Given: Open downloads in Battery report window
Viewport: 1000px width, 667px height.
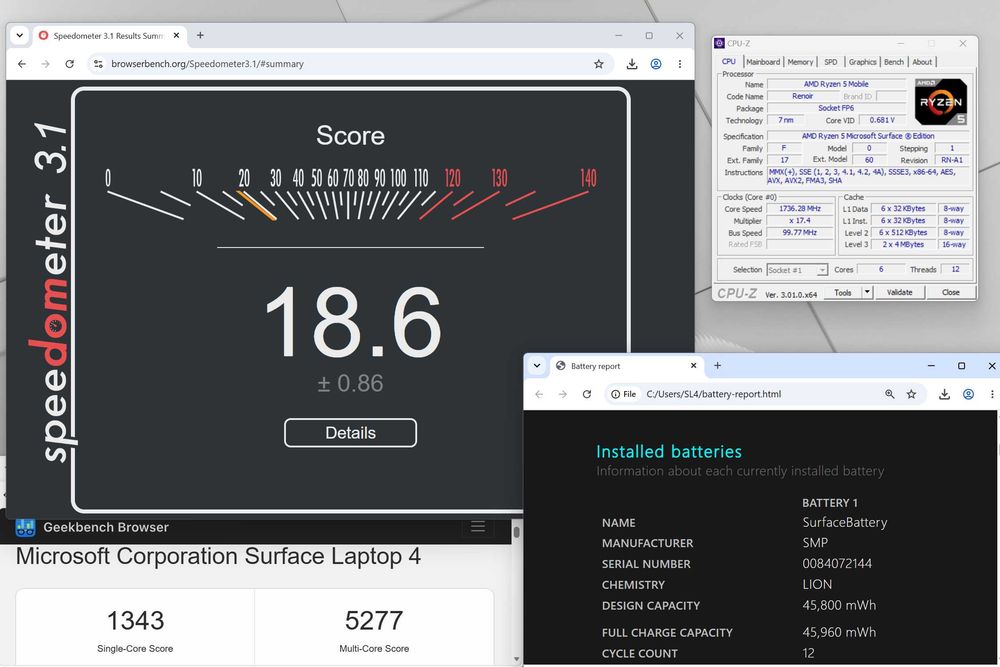Looking at the screenshot, I should point(944,394).
